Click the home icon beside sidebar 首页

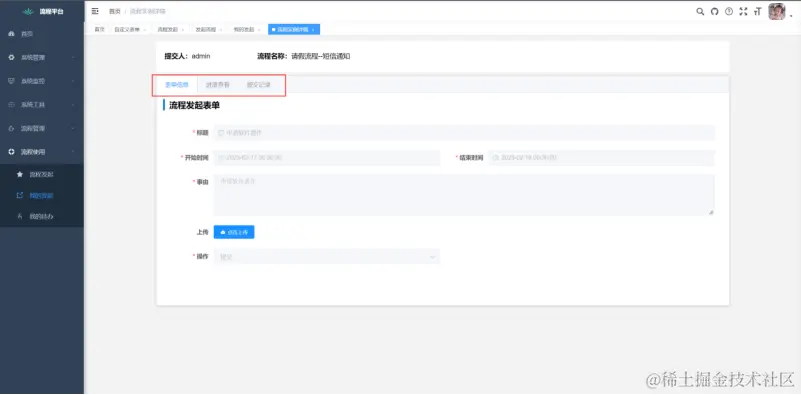pyautogui.click(x=12, y=34)
